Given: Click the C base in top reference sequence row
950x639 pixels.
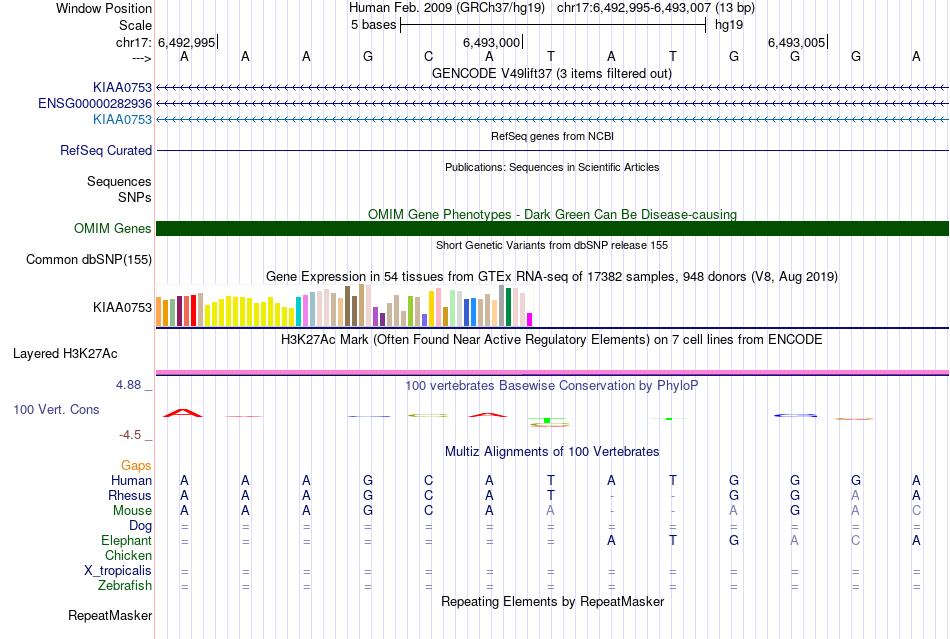Looking at the screenshot, I should point(428,56).
